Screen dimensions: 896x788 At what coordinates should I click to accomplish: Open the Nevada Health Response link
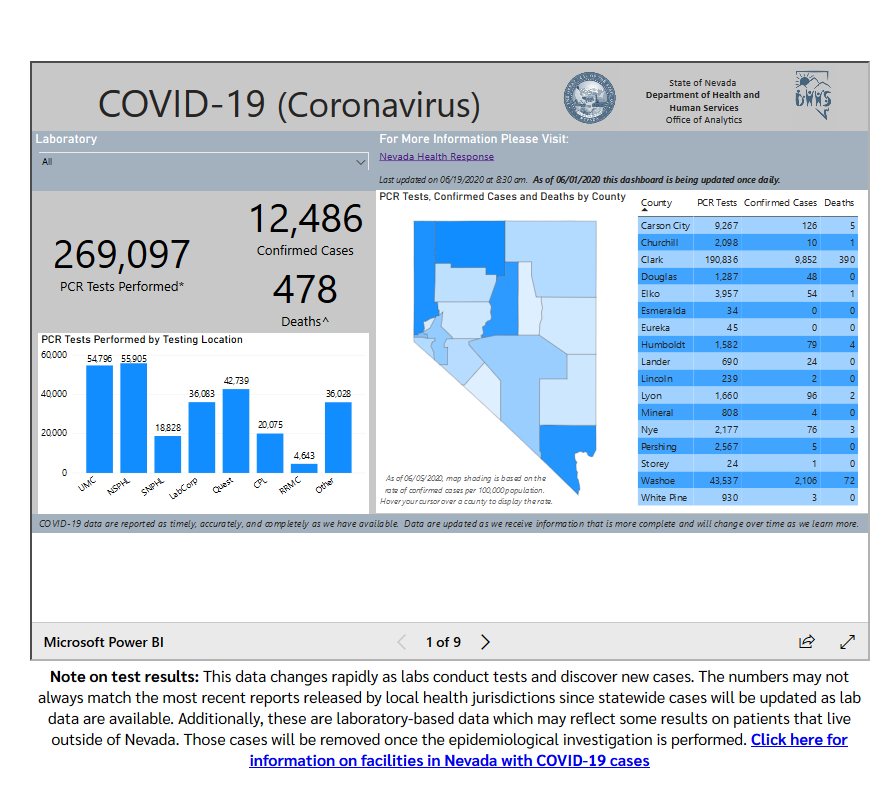tap(436, 156)
